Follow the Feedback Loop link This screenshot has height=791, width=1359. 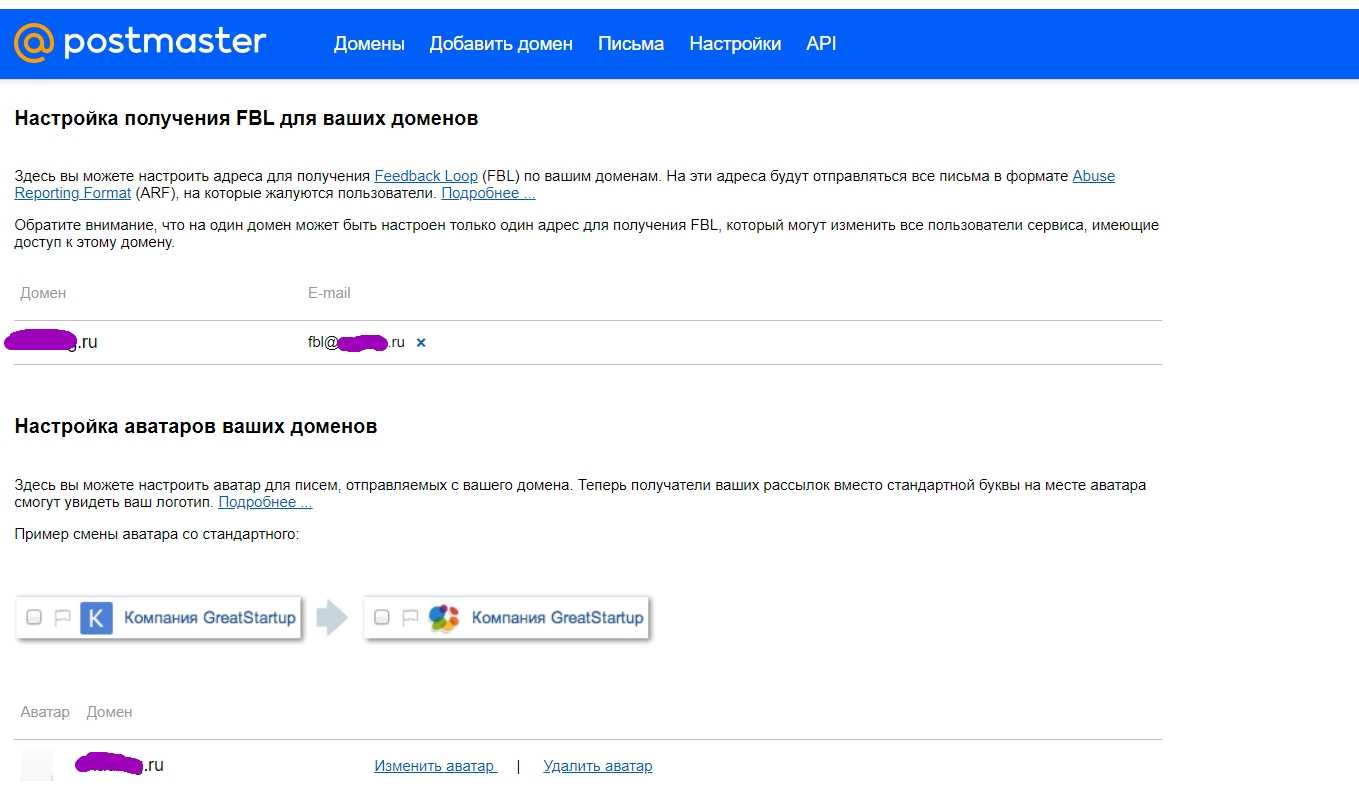[x=426, y=176]
